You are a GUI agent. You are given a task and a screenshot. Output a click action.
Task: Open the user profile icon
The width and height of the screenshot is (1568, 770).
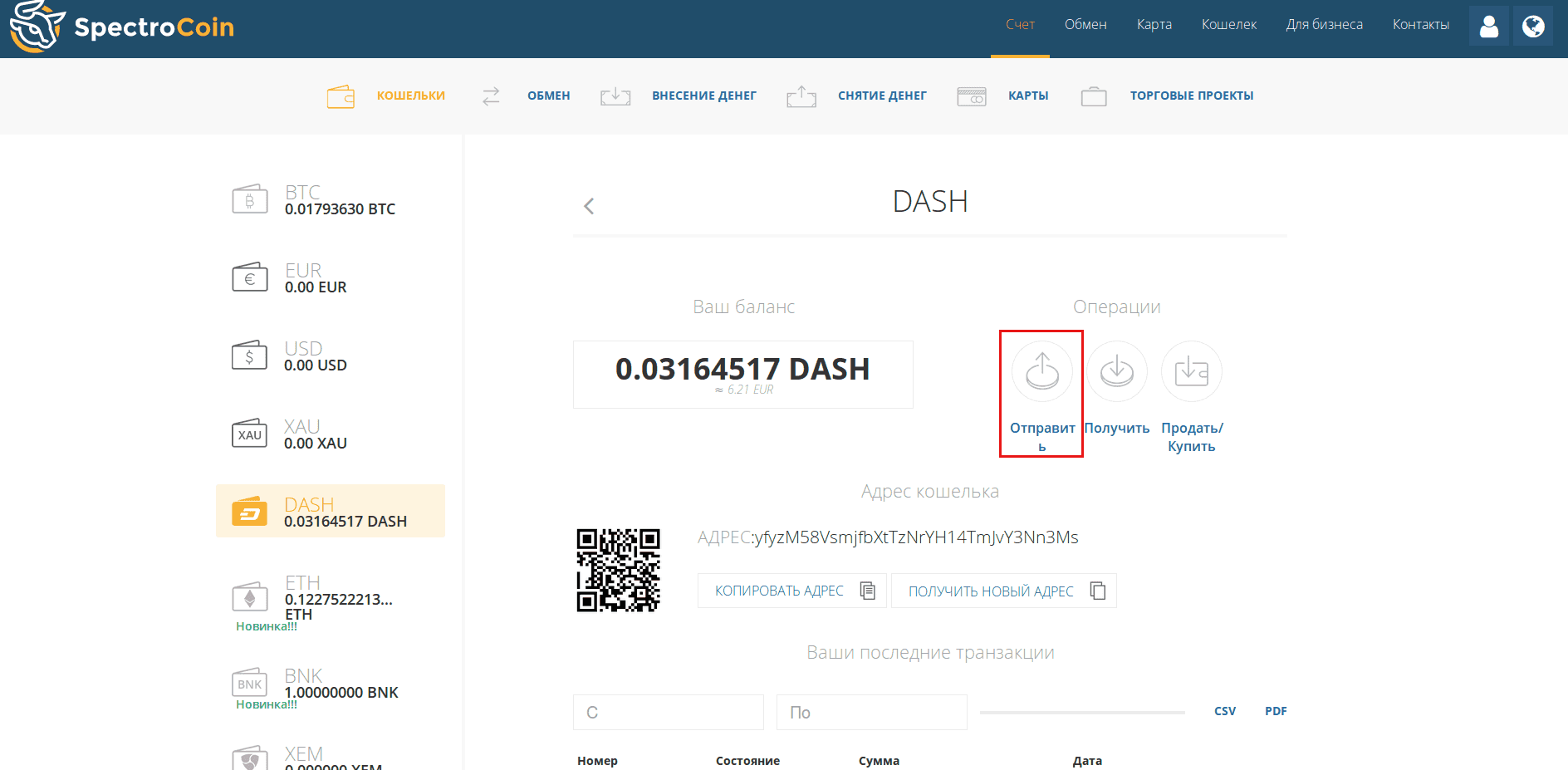coord(1489,26)
